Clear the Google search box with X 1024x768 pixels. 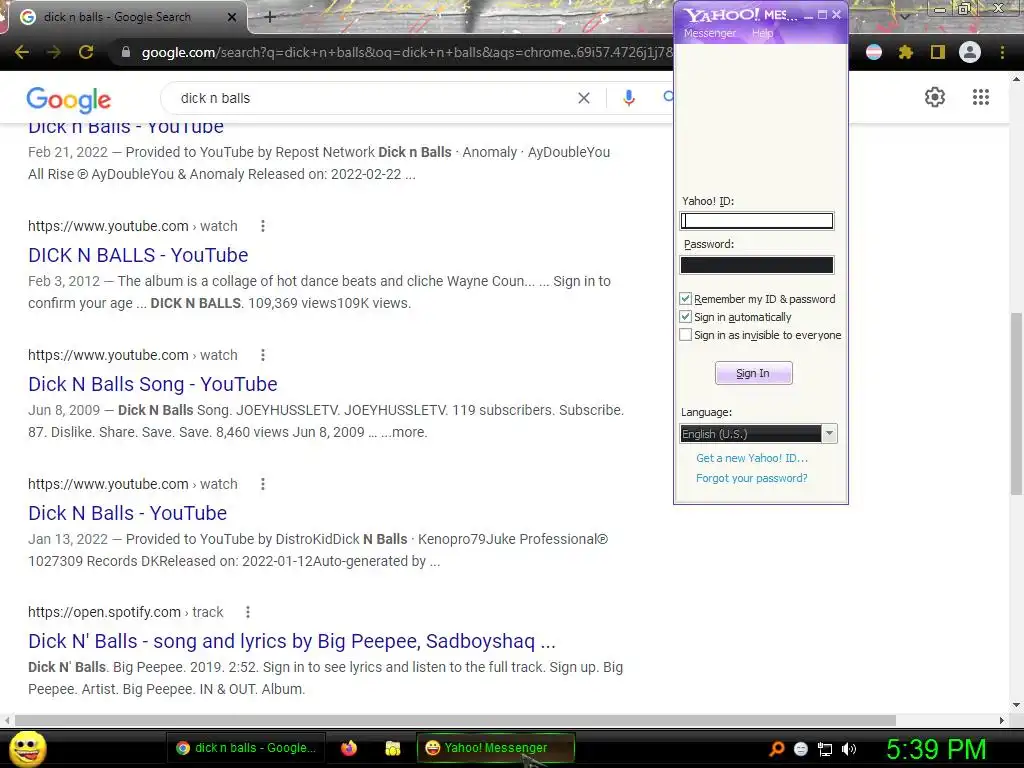pos(584,98)
